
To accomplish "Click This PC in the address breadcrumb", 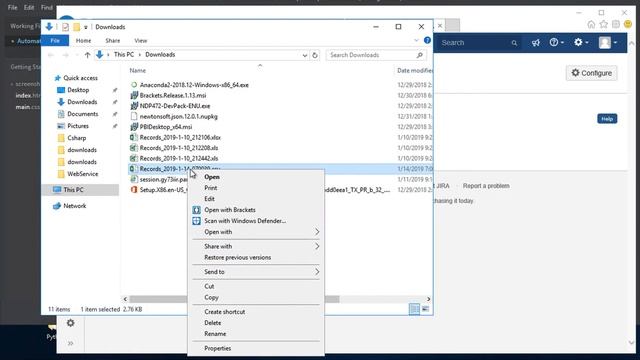I will (124, 55).
